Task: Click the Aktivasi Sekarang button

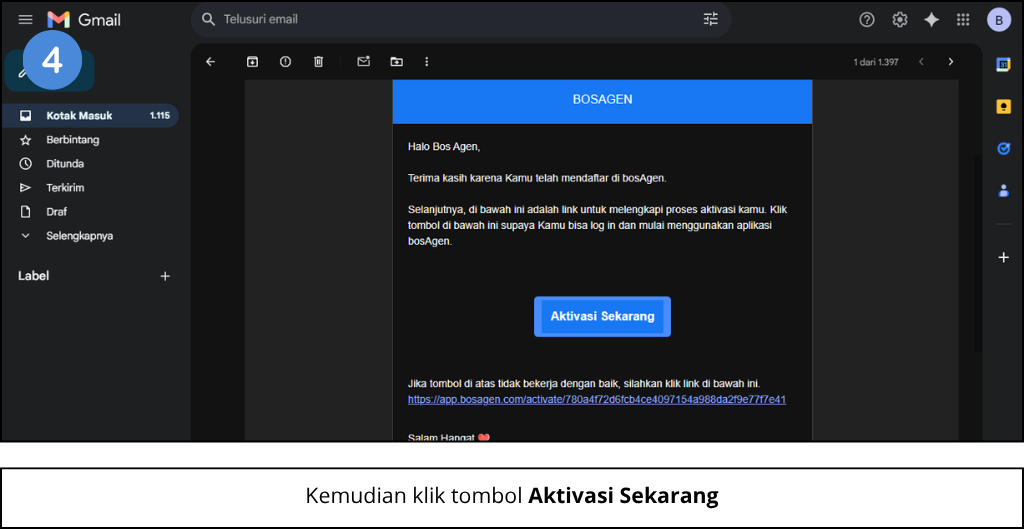Action: [x=602, y=317]
